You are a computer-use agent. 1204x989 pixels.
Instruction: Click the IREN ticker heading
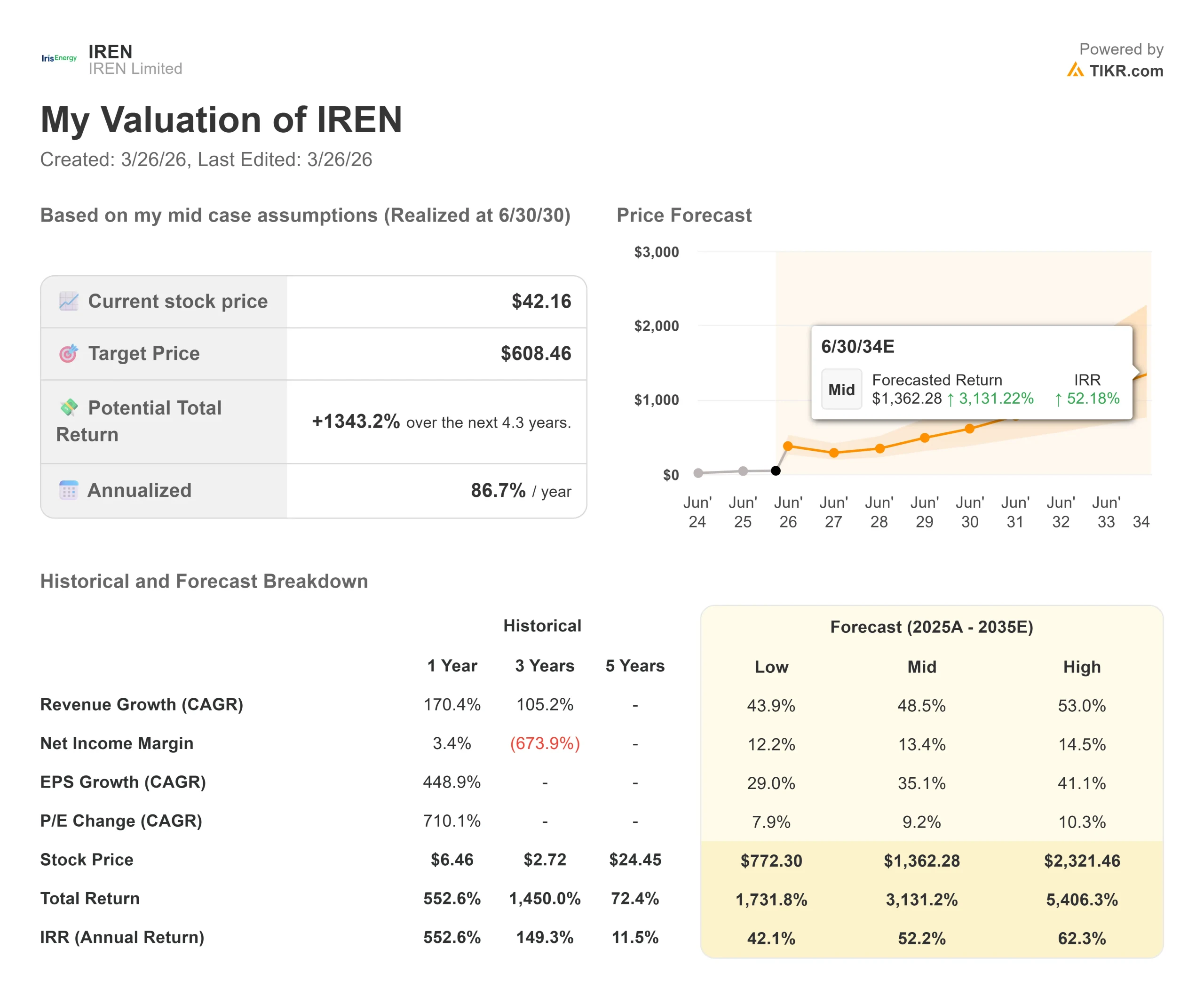[111, 51]
